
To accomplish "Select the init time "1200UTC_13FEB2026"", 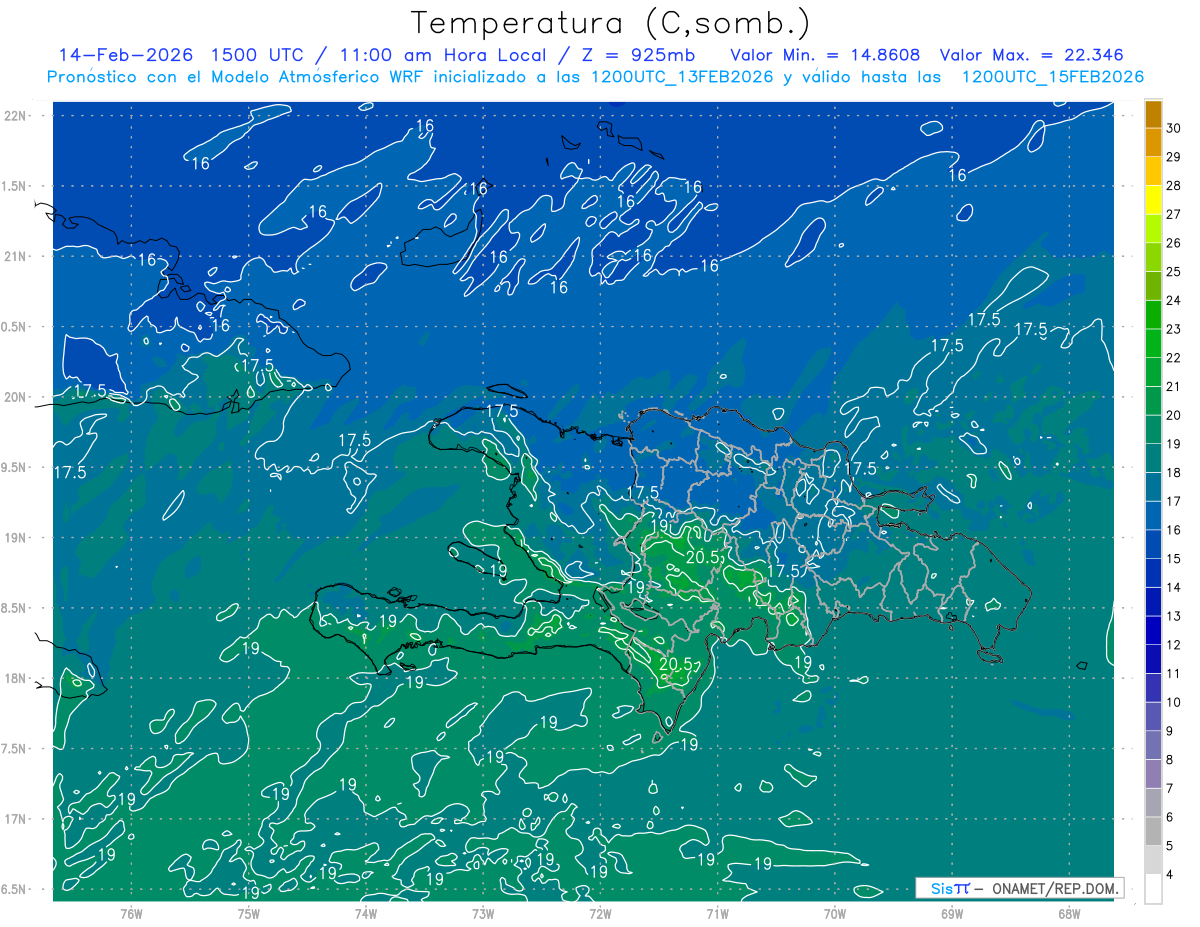I will pos(681,77).
